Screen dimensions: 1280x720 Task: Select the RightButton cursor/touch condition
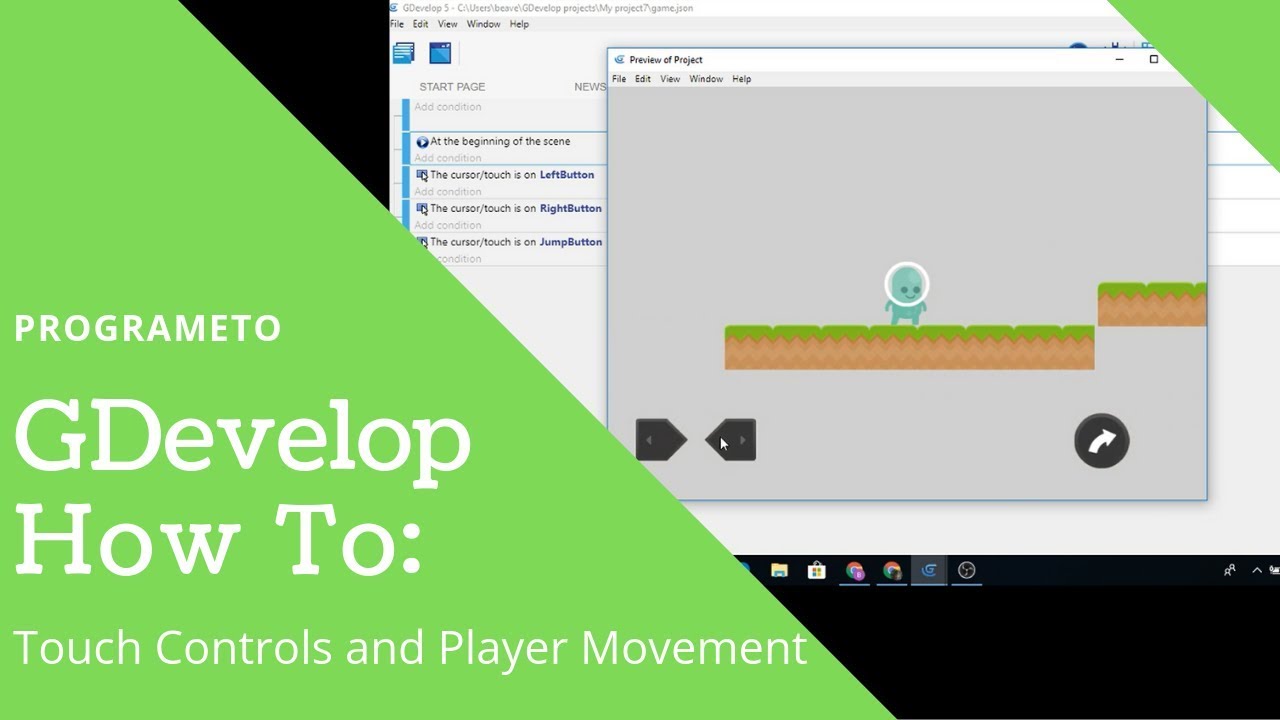516,209
